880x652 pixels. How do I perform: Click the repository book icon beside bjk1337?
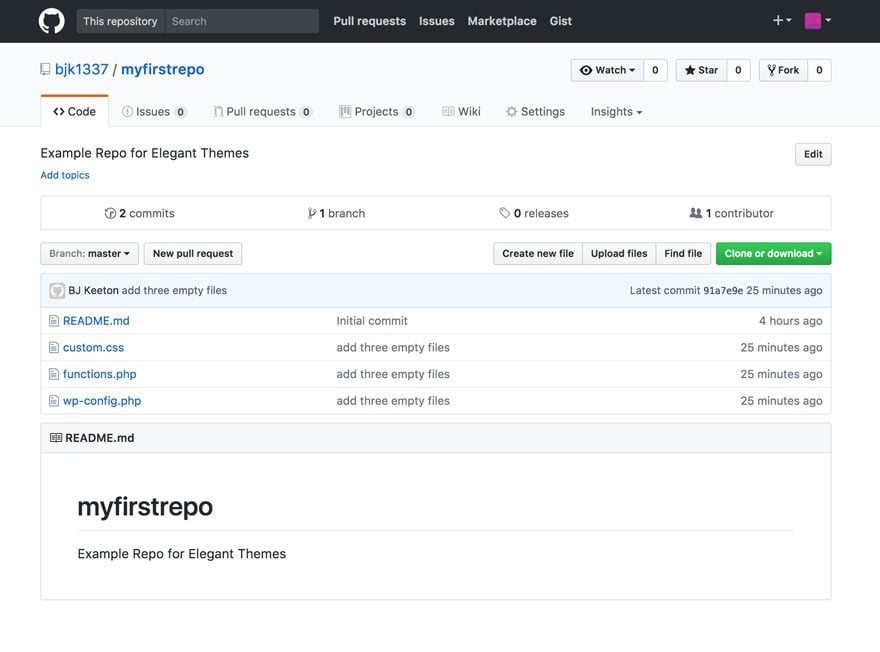click(x=45, y=70)
